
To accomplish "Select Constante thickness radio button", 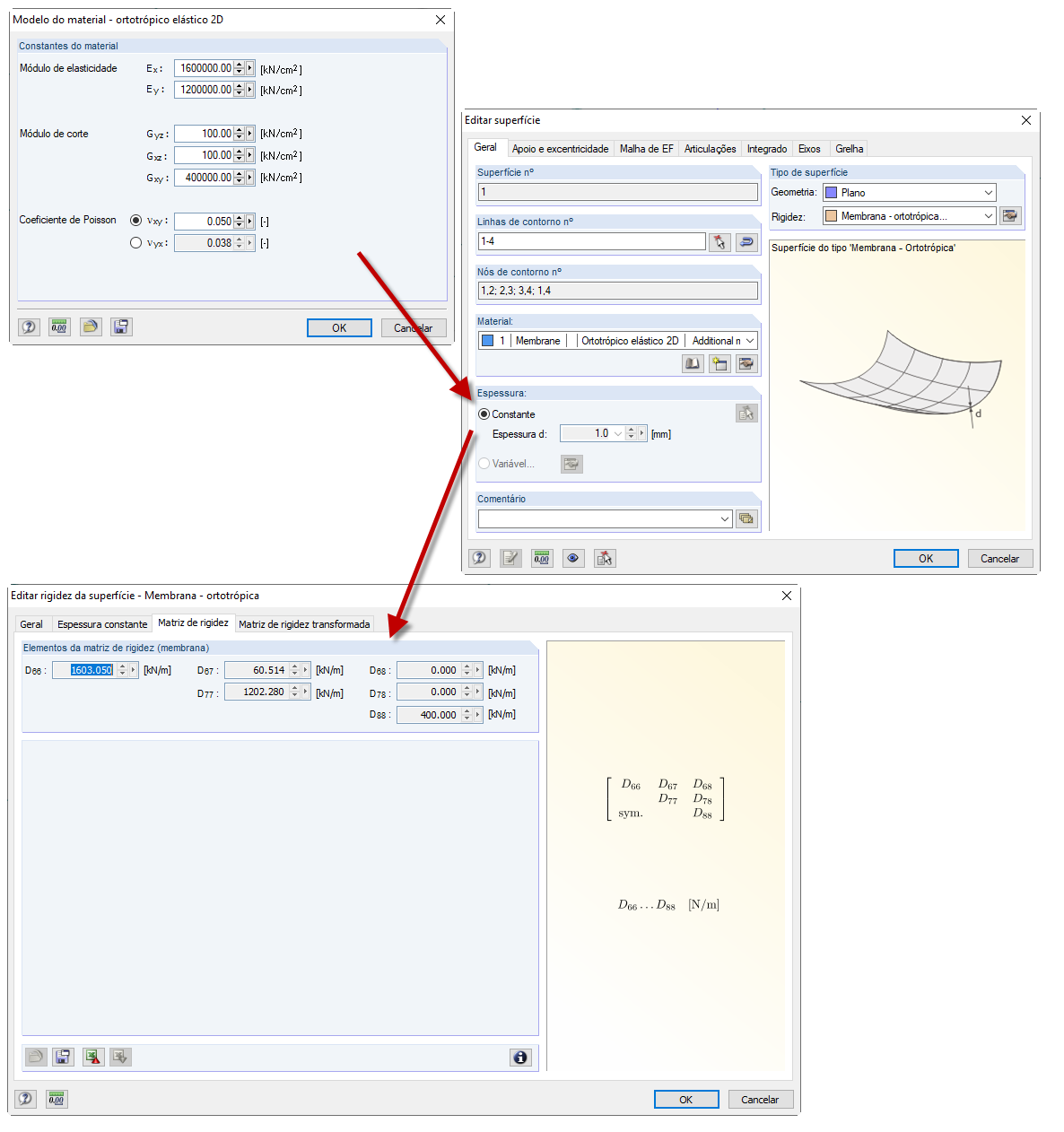I will (484, 414).
